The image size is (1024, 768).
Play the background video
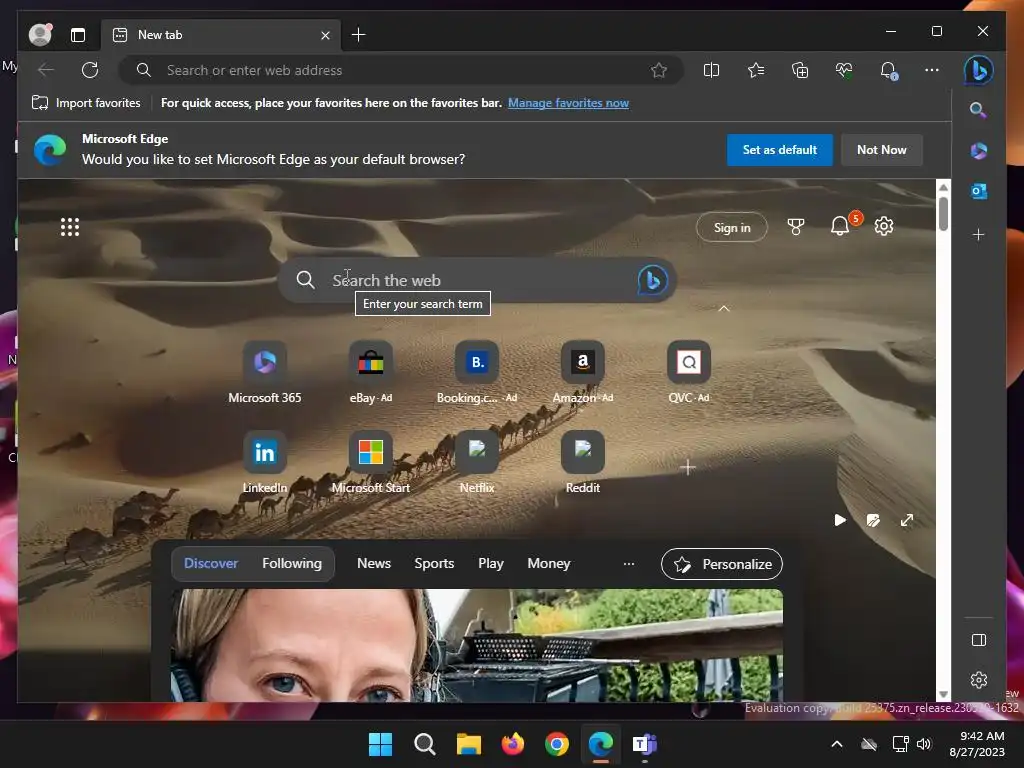tap(840, 520)
